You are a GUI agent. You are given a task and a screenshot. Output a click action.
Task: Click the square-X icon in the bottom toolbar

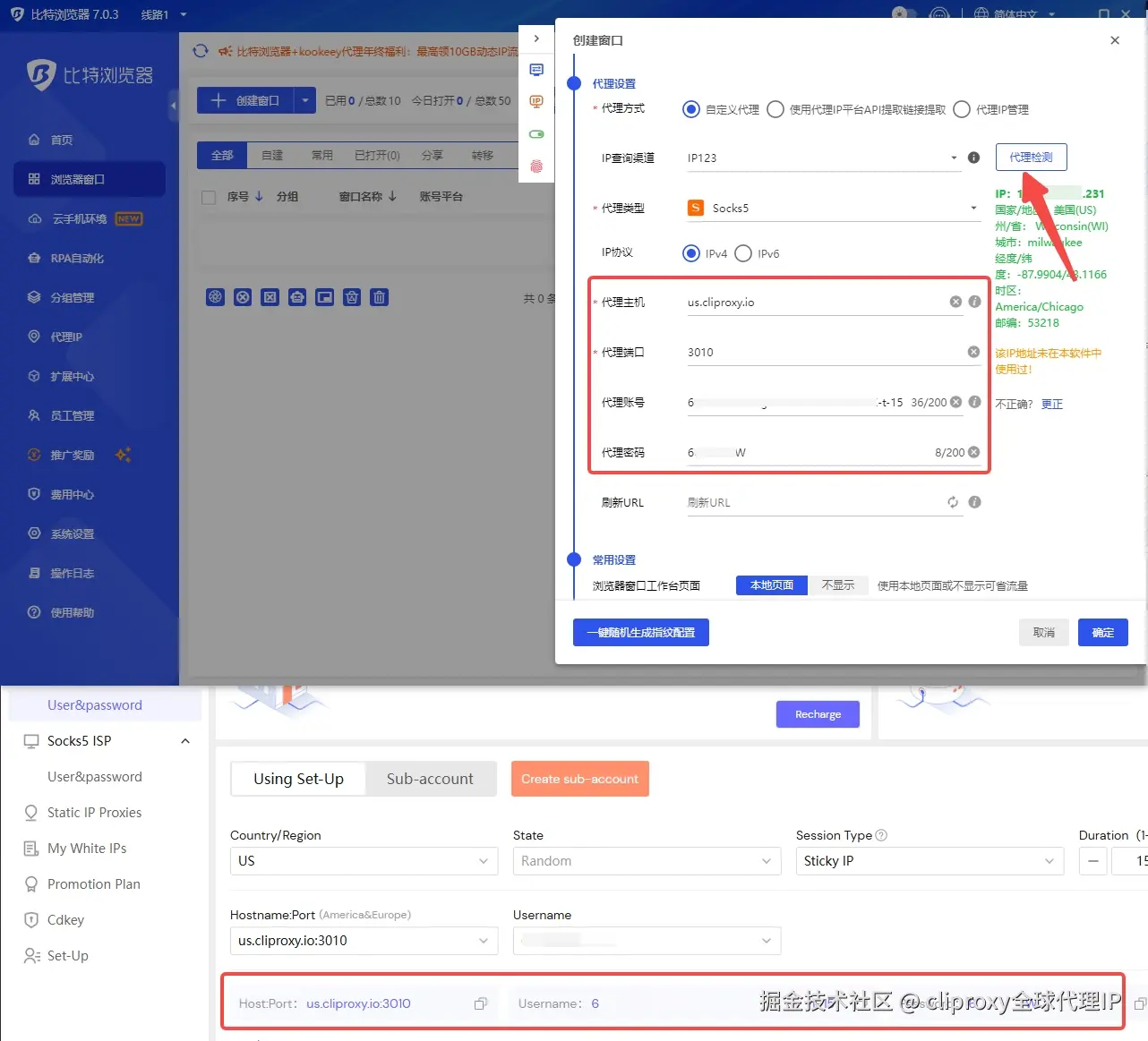click(x=270, y=297)
